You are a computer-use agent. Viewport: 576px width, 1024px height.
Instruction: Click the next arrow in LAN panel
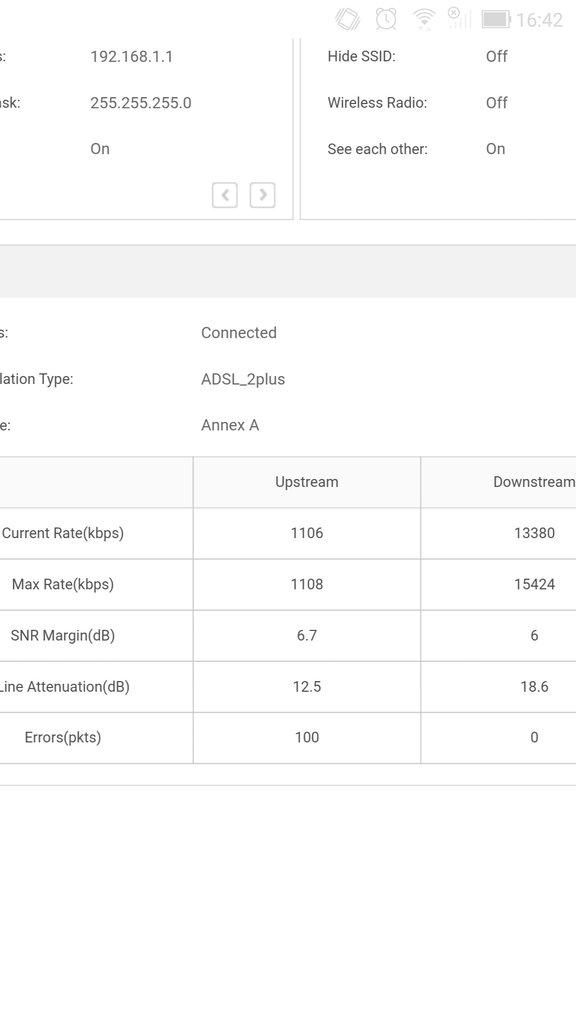pos(263,195)
